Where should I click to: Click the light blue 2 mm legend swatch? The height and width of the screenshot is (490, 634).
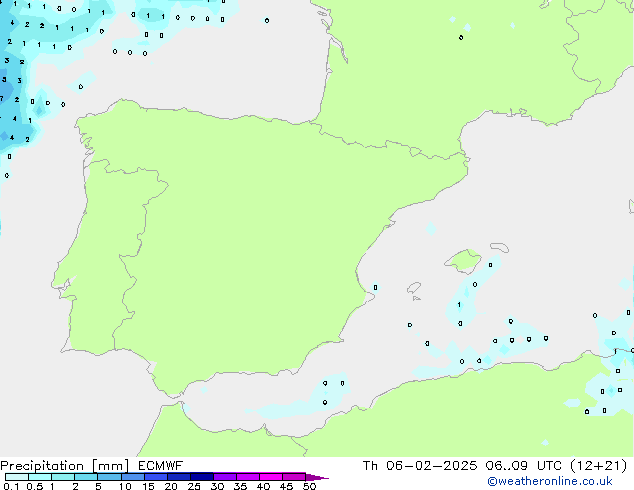click(87, 477)
